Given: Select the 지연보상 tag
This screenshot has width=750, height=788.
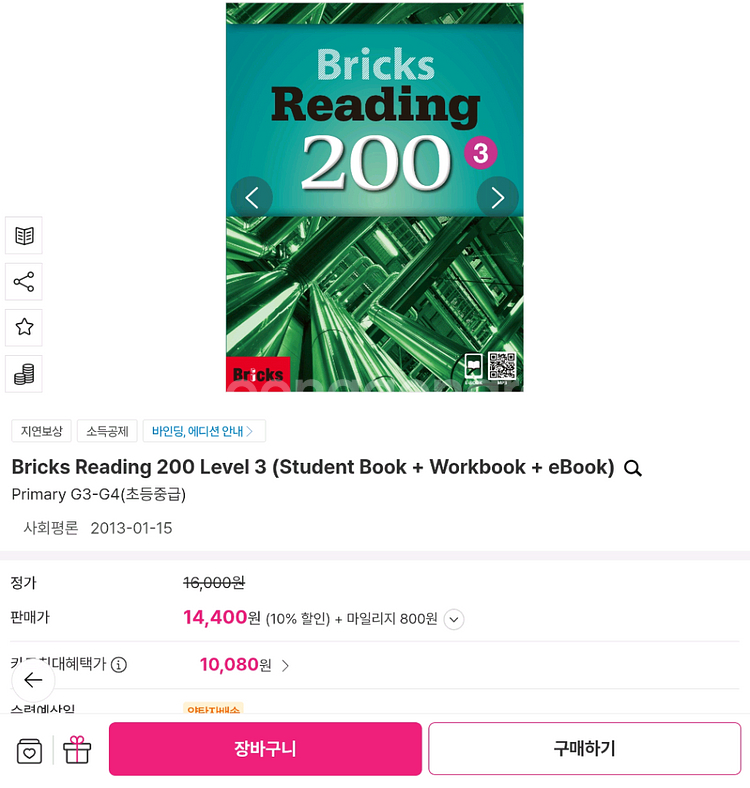Looking at the screenshot, I should coord(42,431).
